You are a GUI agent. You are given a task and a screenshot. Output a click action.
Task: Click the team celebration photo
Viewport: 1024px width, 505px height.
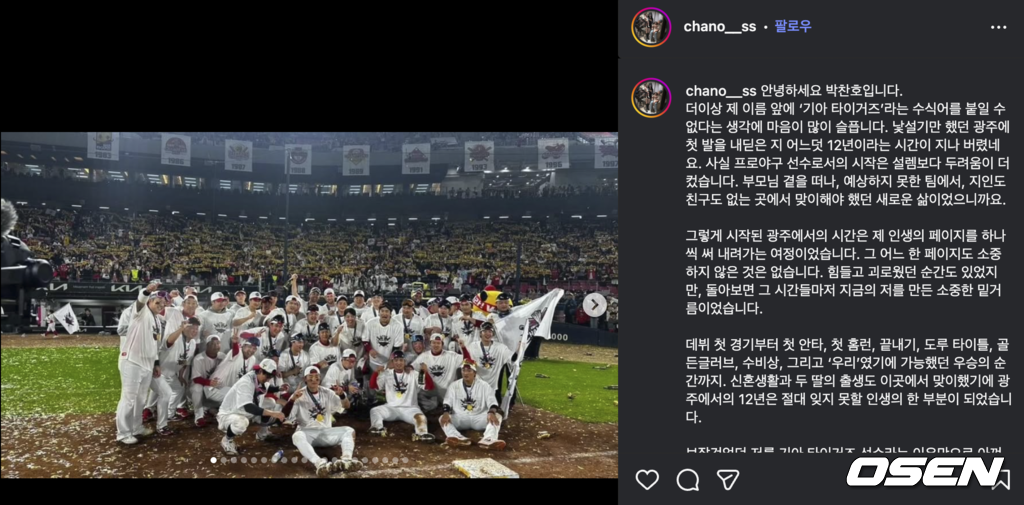pyautogui.click(x=309, y=305)
